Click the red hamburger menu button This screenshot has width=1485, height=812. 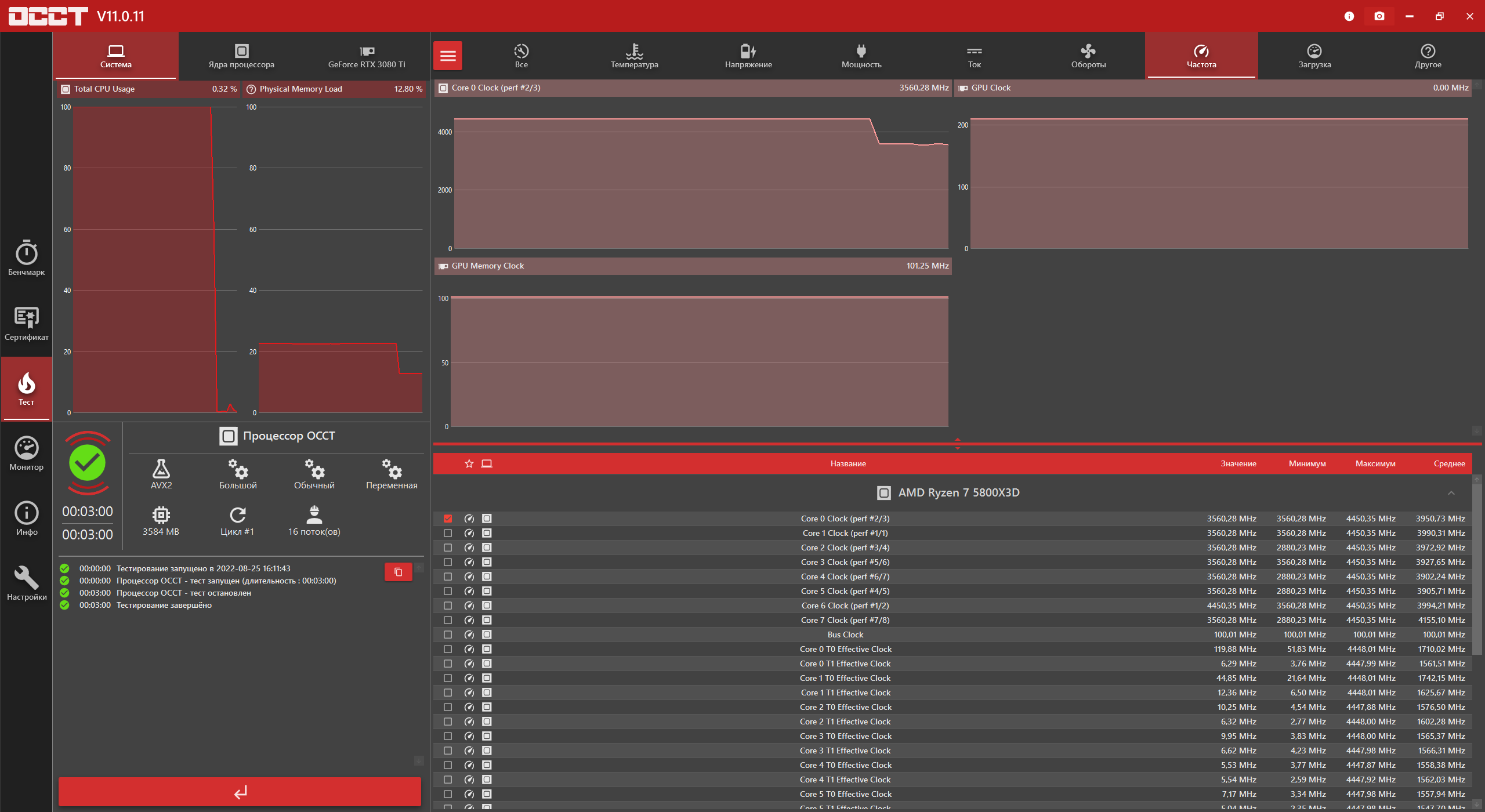pyautogui.click(x=448, y=56)
